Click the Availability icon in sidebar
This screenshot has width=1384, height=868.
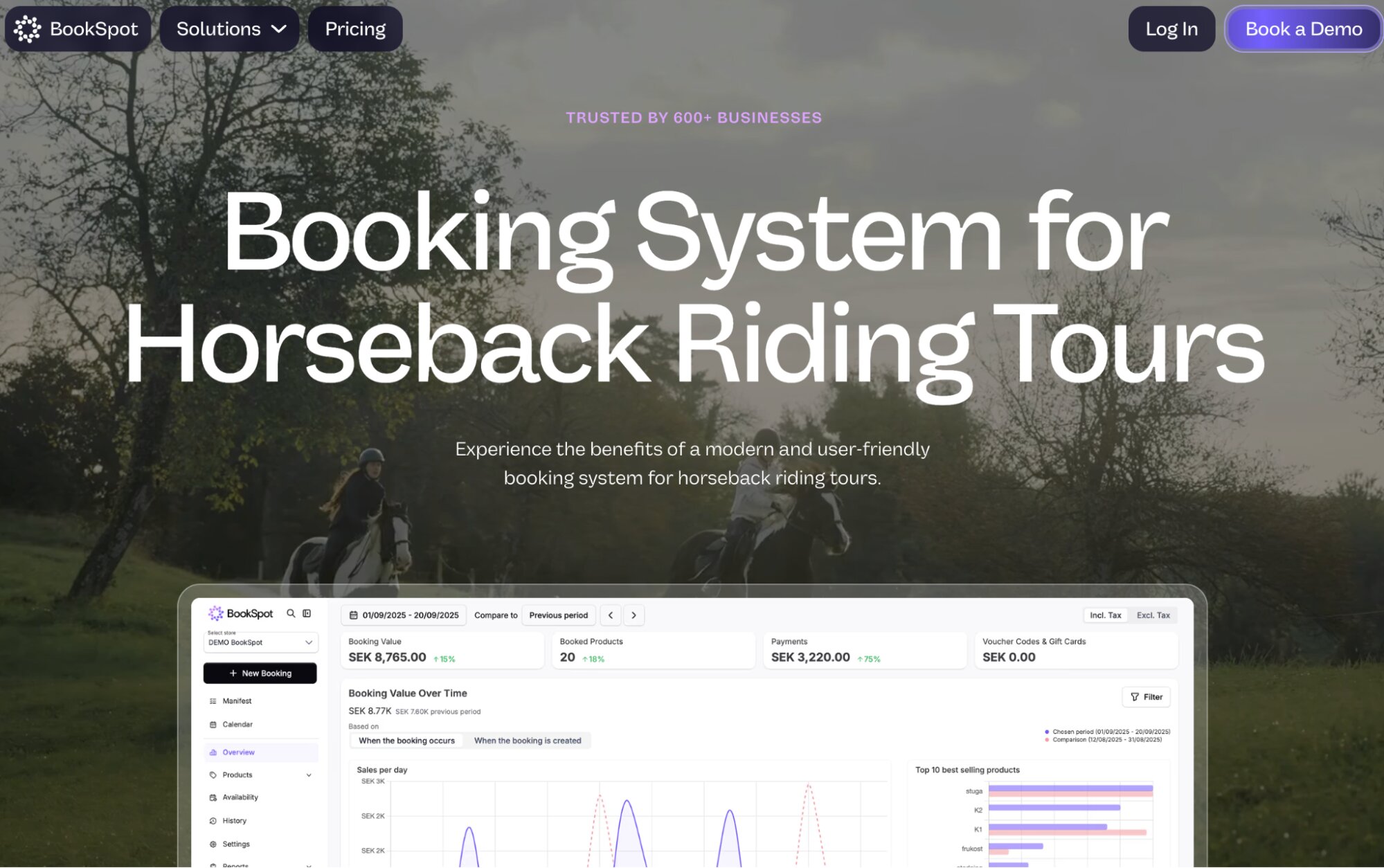tap(213, 797)
